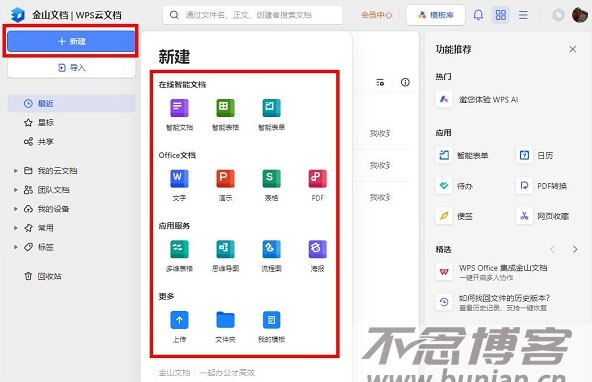592x382 pixels.
Task: Go to previous 精选 item arrow
Action: pos(553,249)
